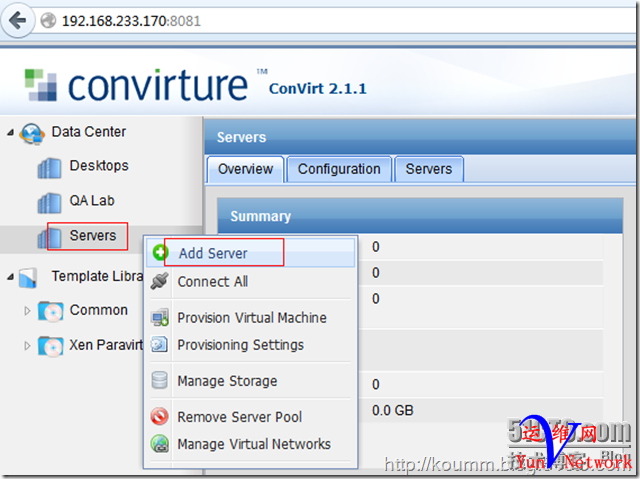Screen dimensions: 640x479
Task: Click the ConVirt 2.1.1 version text
Action: (318, 89)
